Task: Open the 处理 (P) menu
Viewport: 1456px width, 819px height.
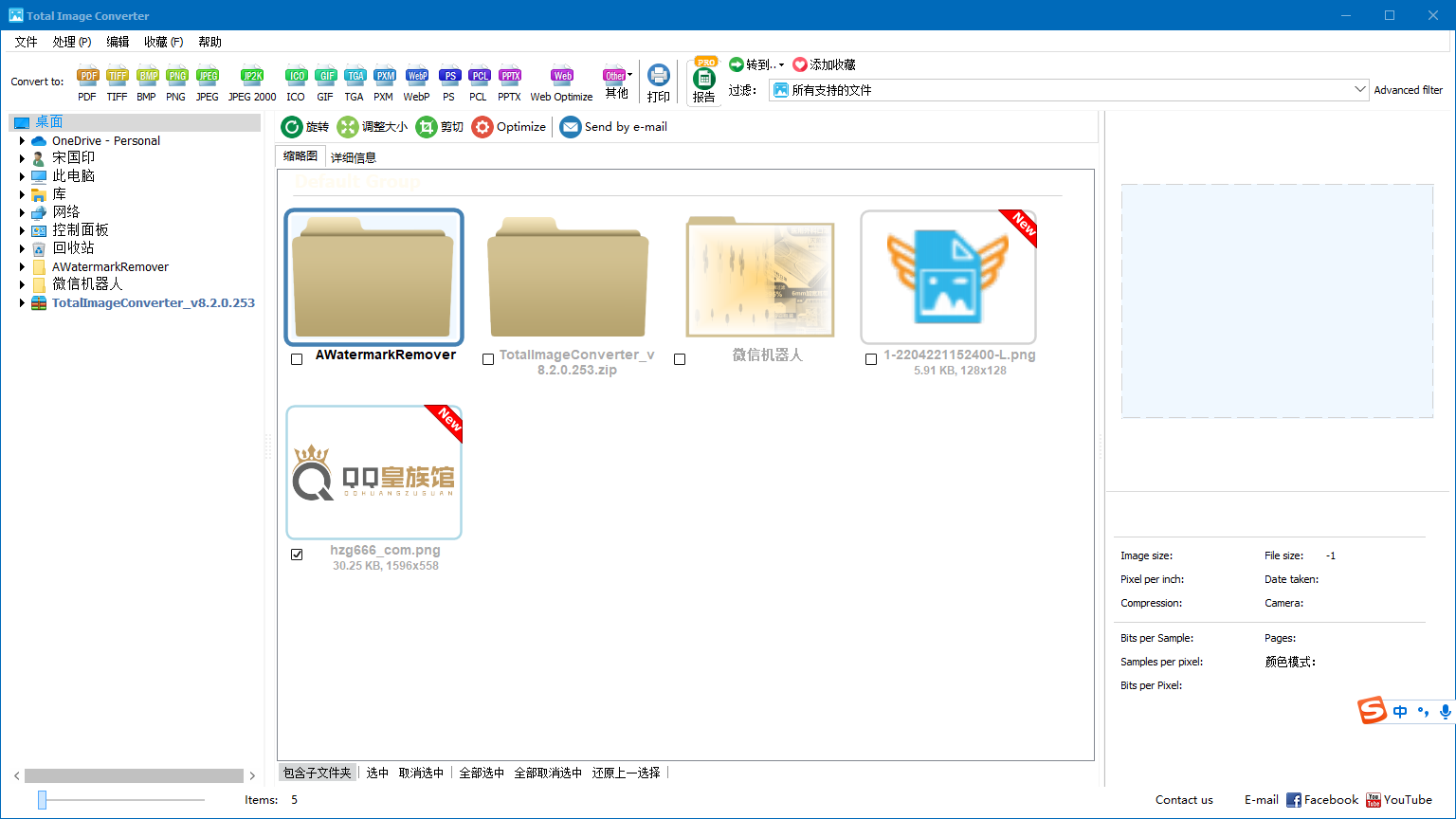Action: (x=72, y=42)
